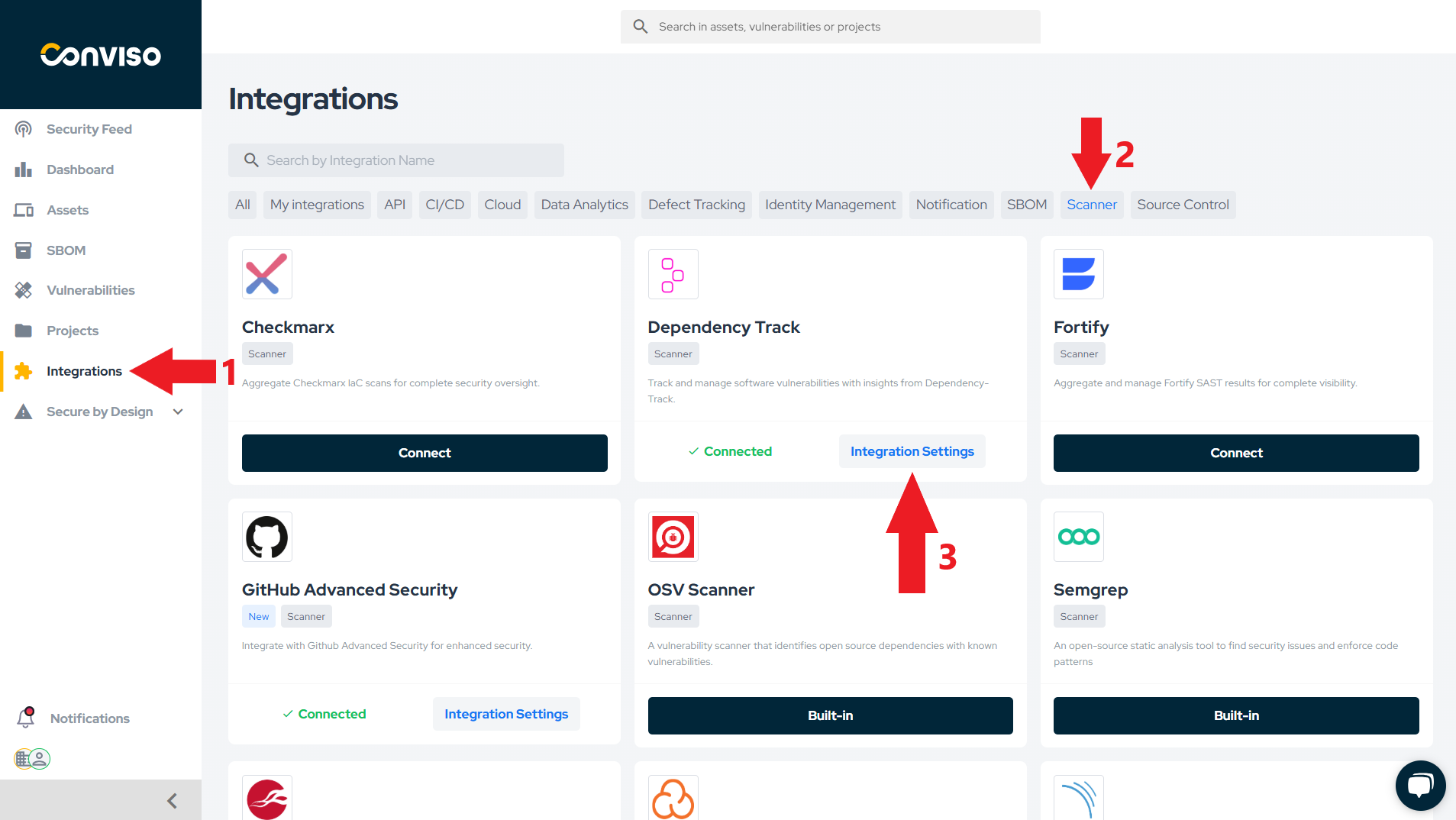Click Semgrep Built-in button
1456x820 pixels.
[1236, 715]
